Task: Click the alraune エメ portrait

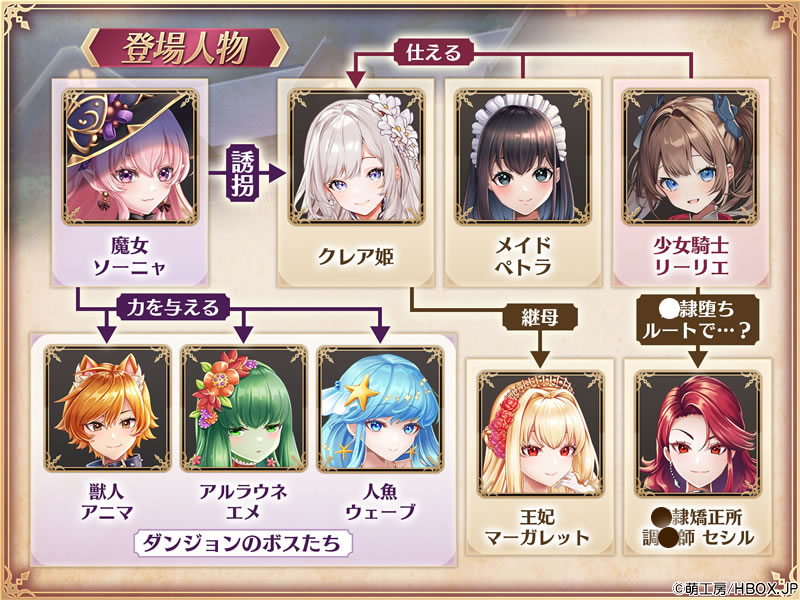Action: (x=244, y=408)
